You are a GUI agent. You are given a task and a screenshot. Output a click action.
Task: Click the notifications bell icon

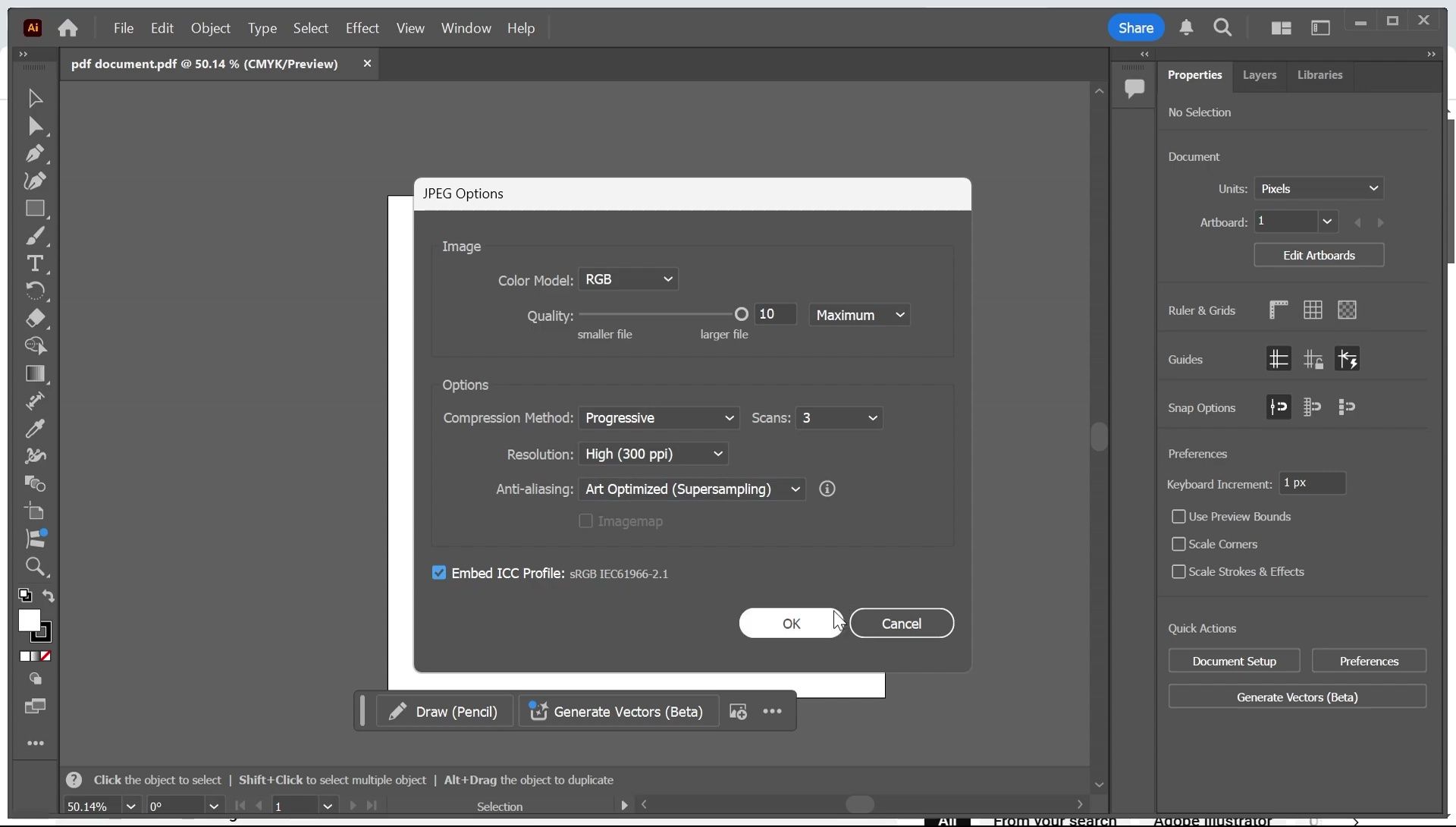click(1186, 28)
